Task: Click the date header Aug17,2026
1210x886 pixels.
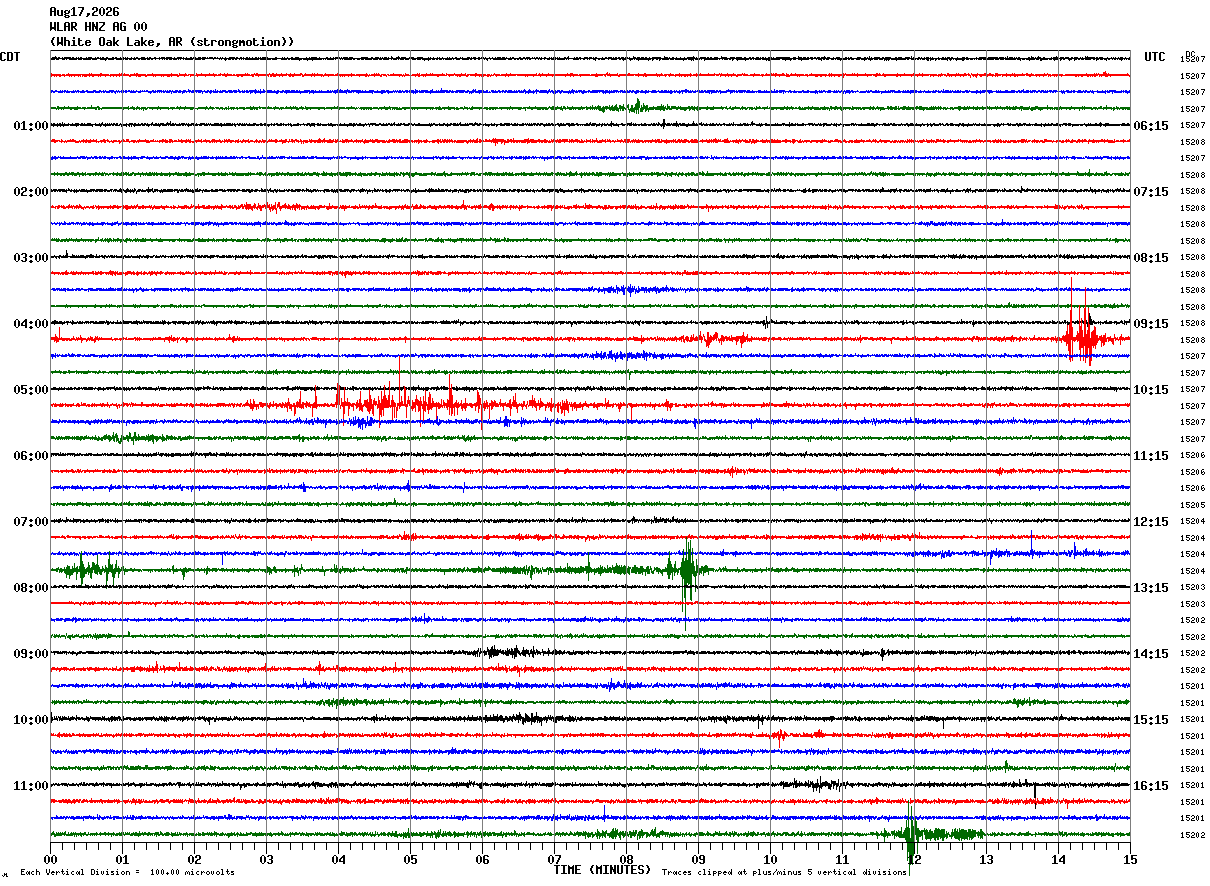Action: [84, 12]
